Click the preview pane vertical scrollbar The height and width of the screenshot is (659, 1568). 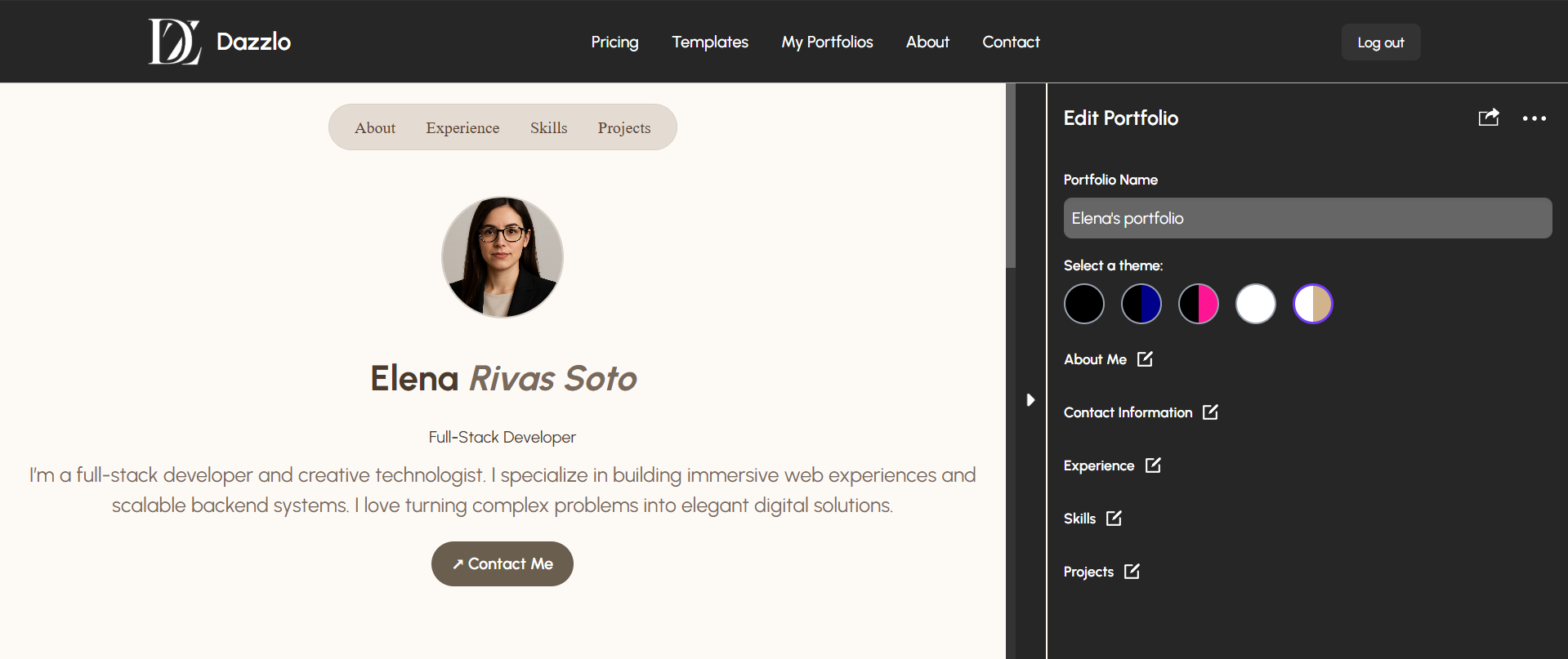pos(1011,176)
